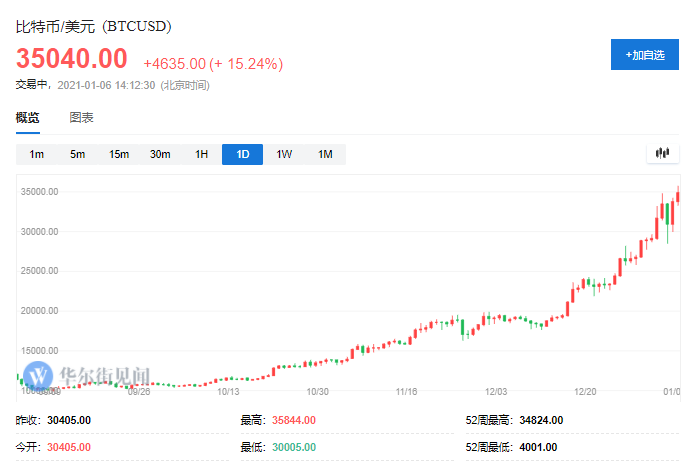Select the active 1D interval
This screenshot has height=466, width=693.
243,154
